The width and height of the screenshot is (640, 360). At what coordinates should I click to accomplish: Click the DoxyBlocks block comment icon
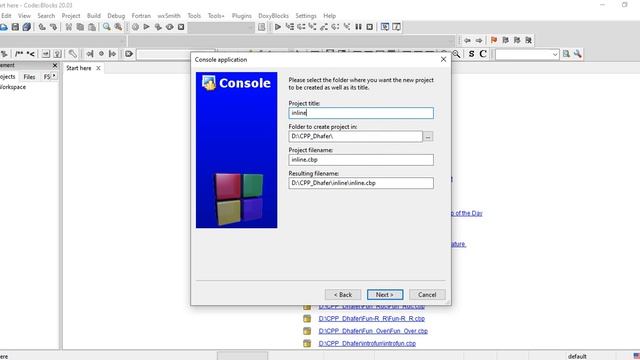tap(19, 54)
